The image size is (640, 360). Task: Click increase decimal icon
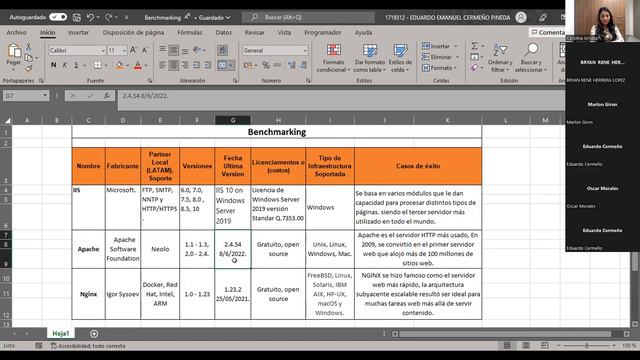[x=291, y=65]
